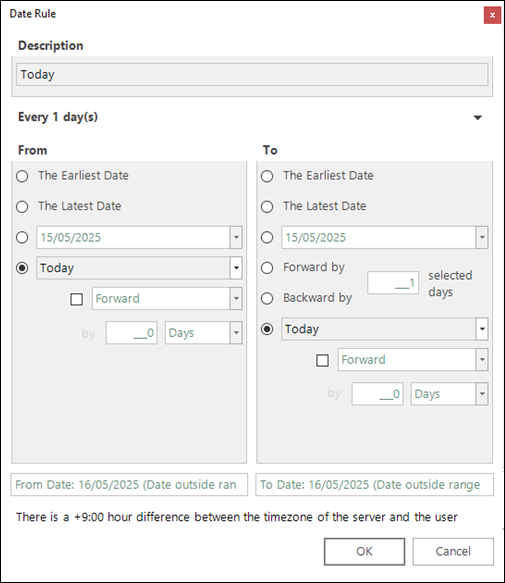Click the Cancel button
Screen dimensions: 505x583
[x=453, y=551]
